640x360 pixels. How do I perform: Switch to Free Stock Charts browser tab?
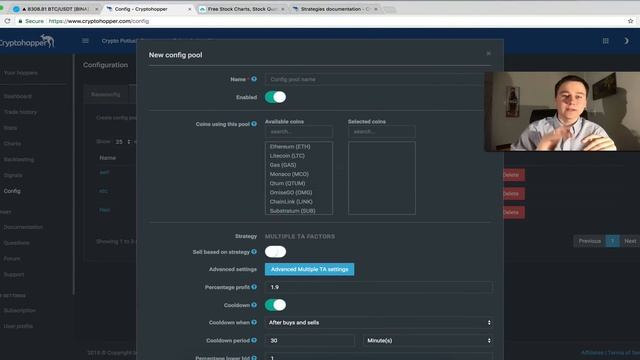(x=242, y=9)
